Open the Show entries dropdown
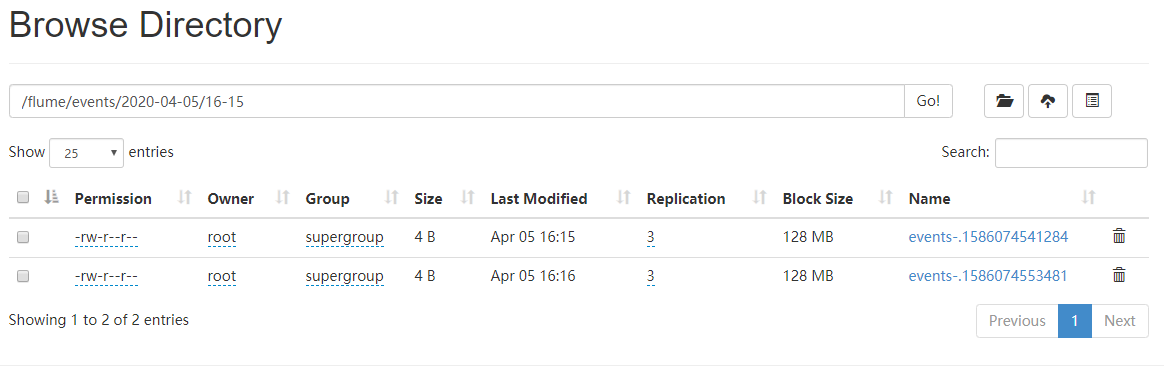This screenshot has width=1172, height=381. click(x=87, y=152)
